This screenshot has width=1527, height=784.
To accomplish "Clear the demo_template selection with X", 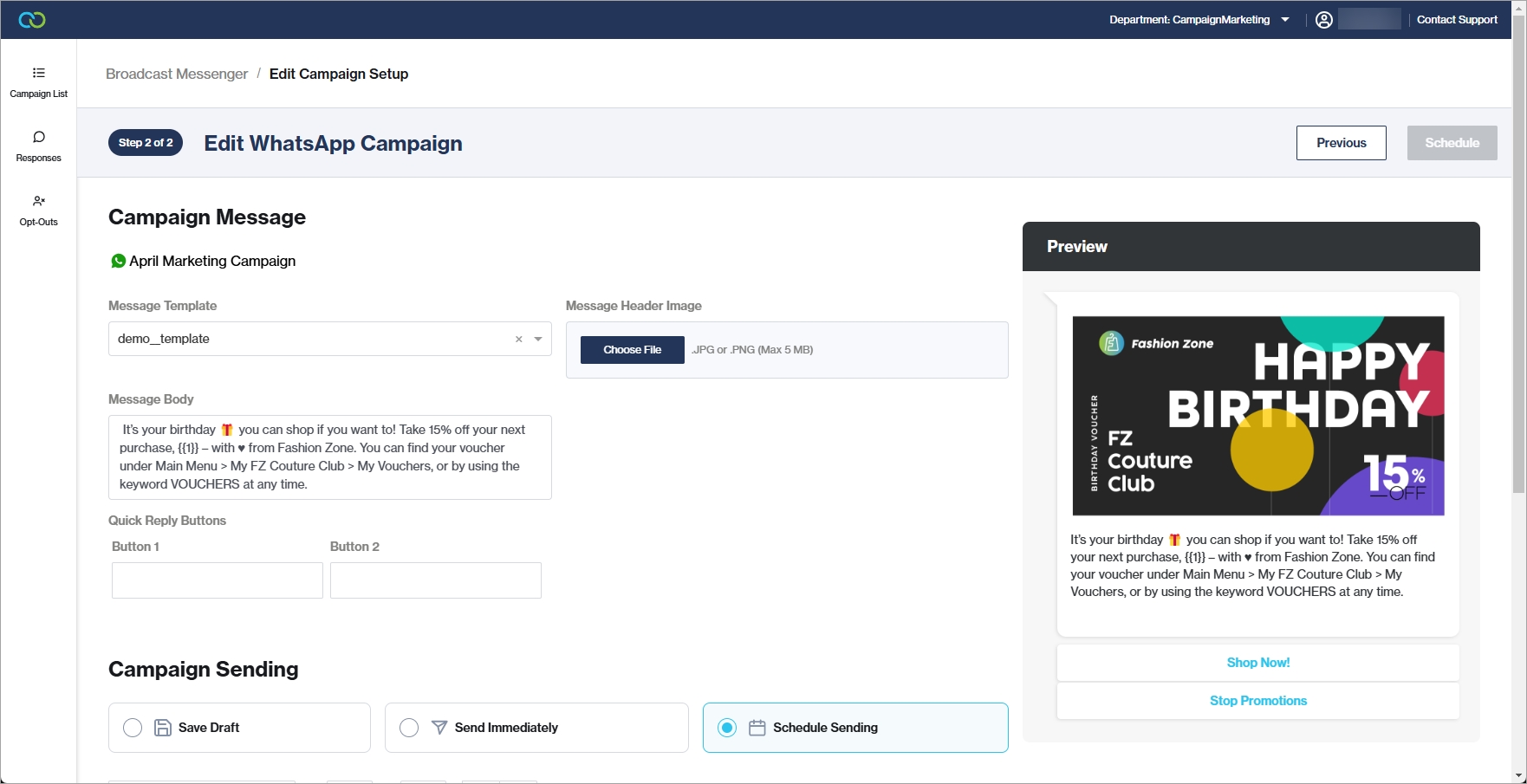I will (518, 340).
